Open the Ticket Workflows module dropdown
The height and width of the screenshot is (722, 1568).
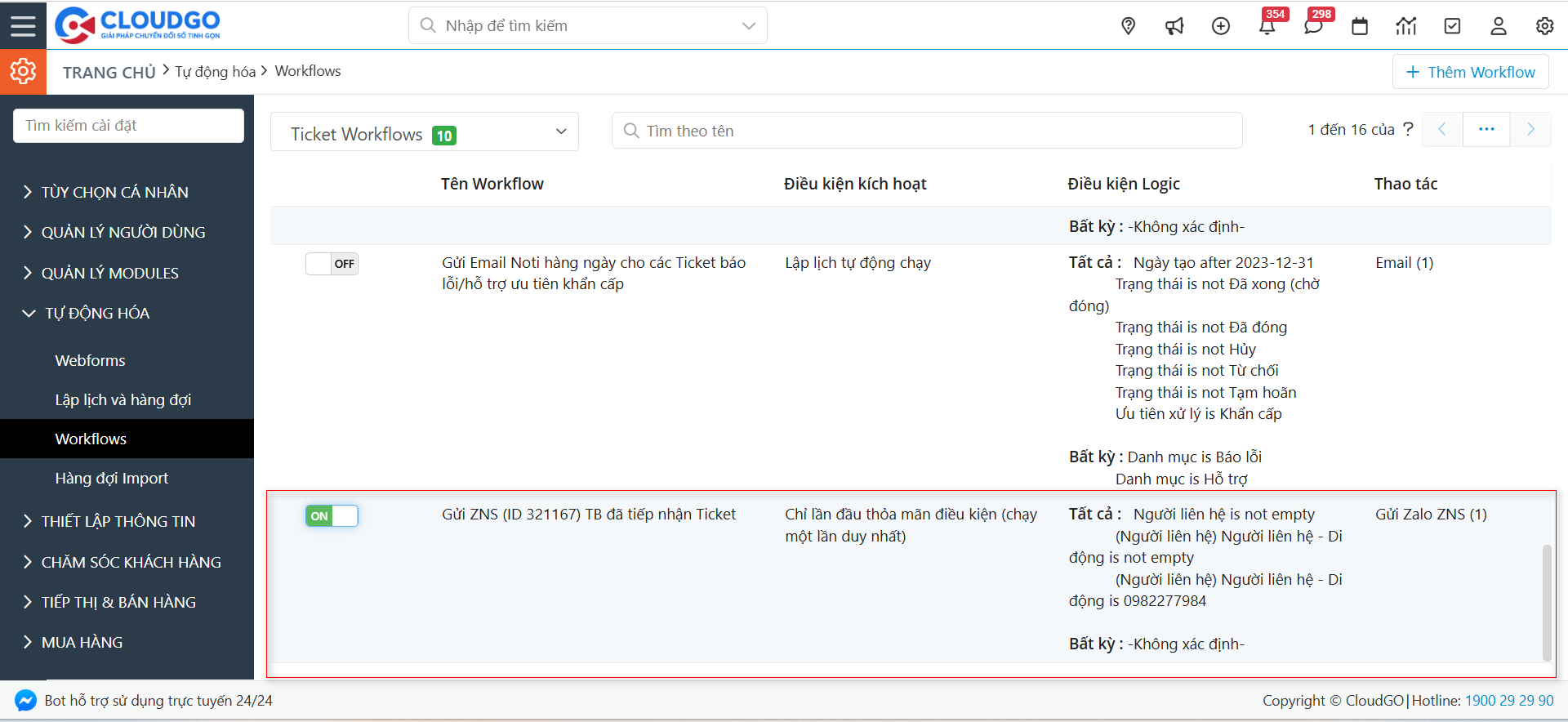[x=425, y=131]
